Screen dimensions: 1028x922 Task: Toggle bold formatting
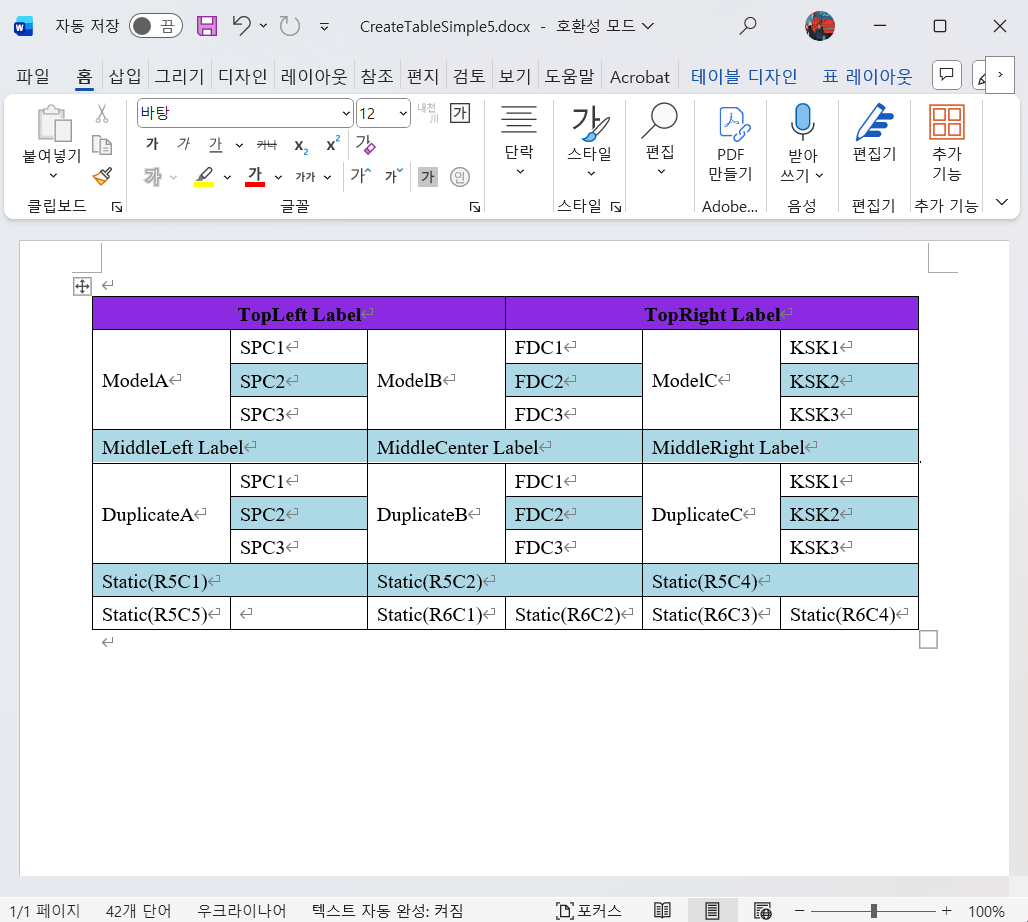(x=152, y=144)
